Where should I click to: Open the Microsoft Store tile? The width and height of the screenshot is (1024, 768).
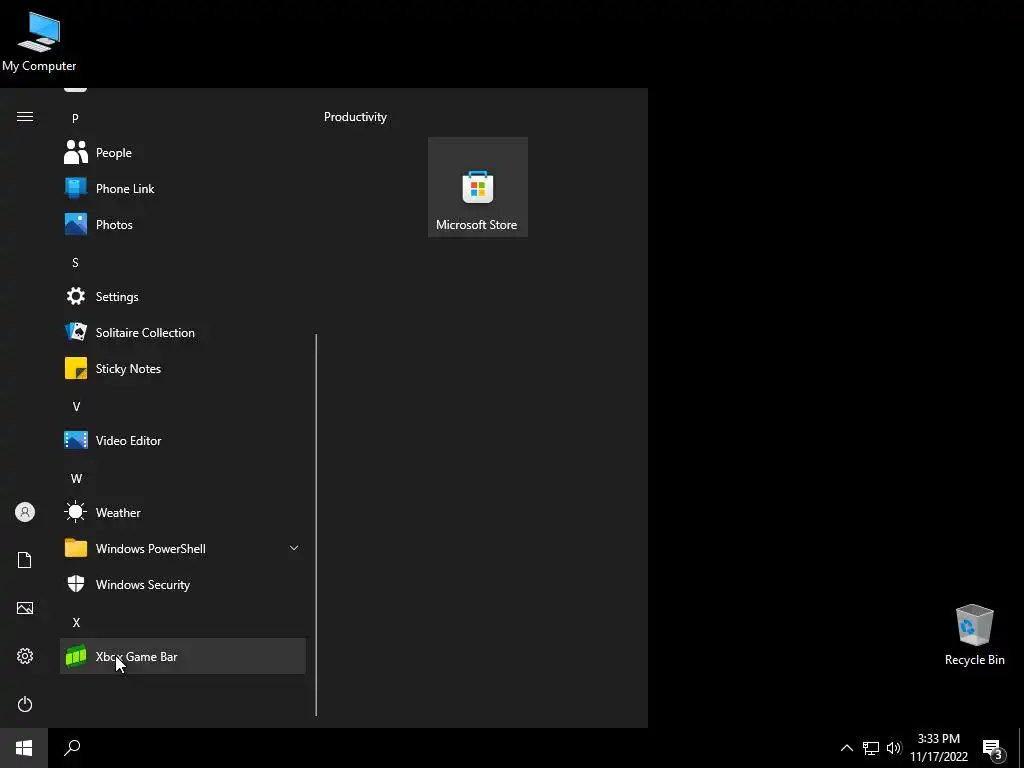477,187
